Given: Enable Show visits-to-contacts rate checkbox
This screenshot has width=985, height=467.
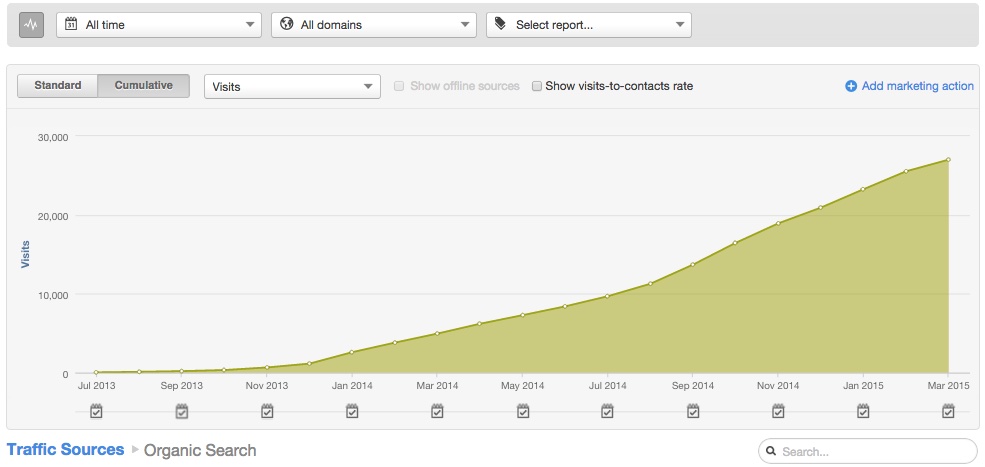Looking at the screenshot, I should click(537, 86).
